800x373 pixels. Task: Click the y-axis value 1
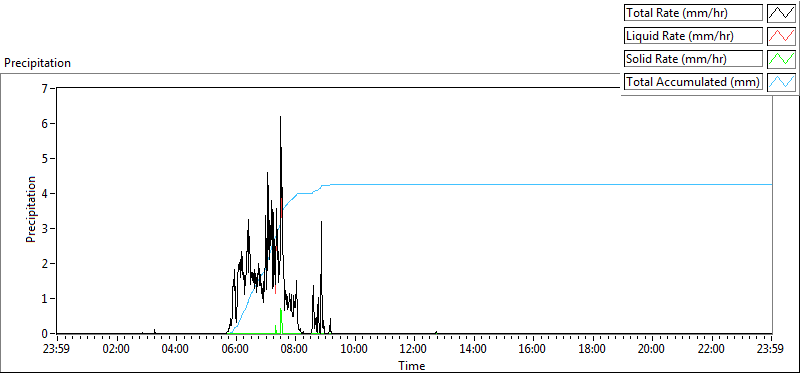pos(44,298)
